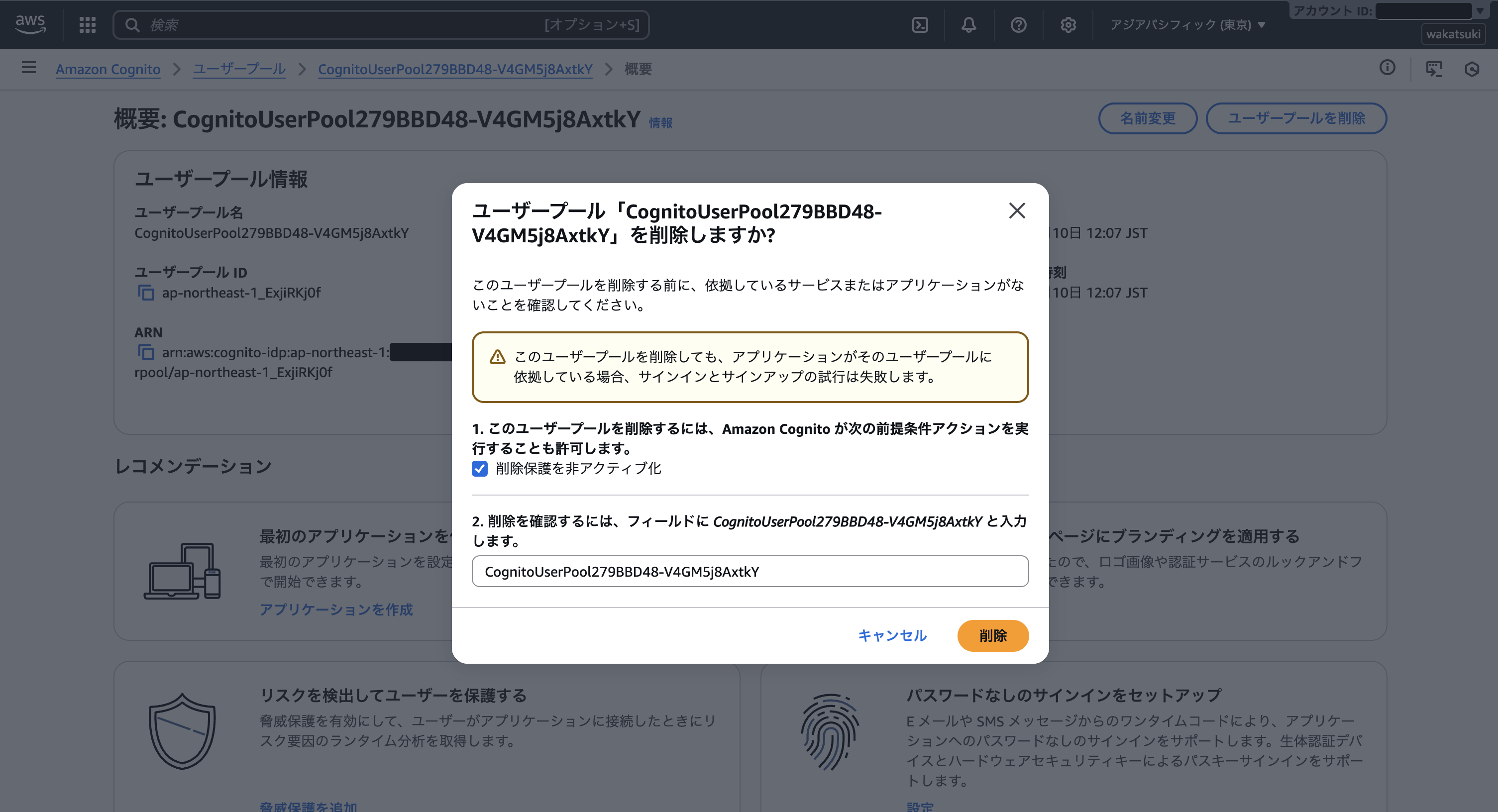Open the info panel icon
The image size is (1498, 812).
[x=1387, y=68]
